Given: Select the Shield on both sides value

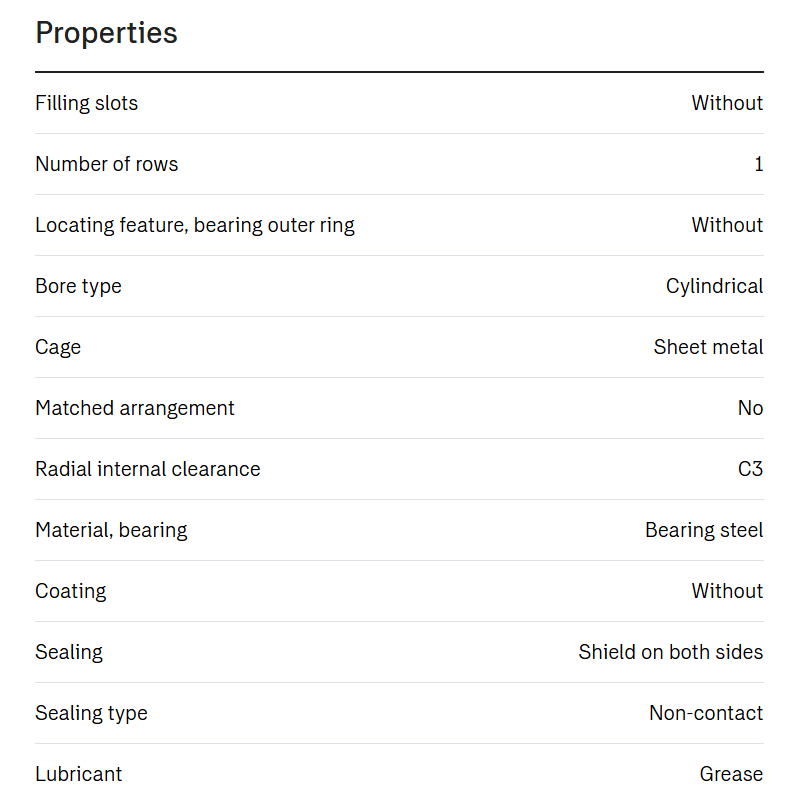Looking at the screenshot, I should [671, 652].
